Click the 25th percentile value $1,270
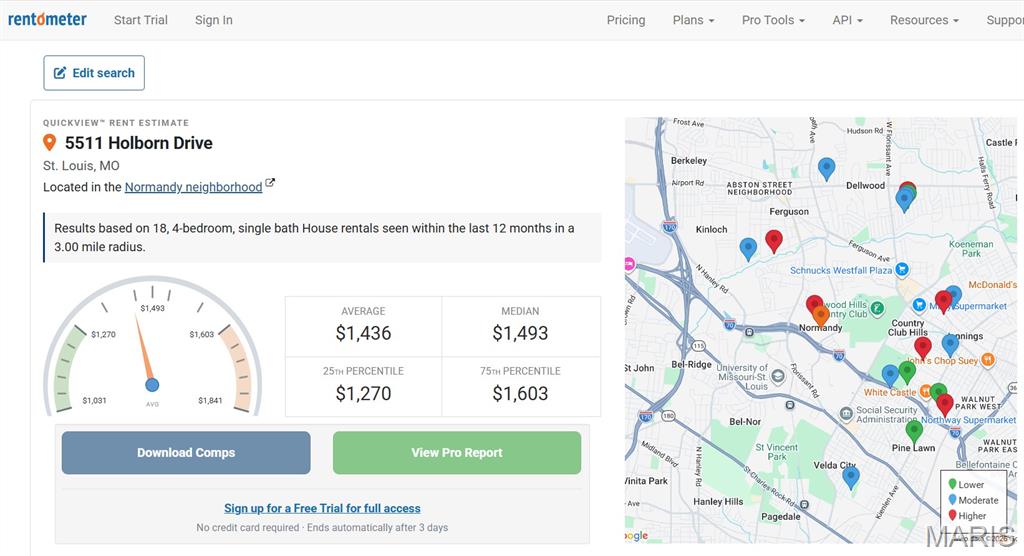This screenshot has width=1024, height=556. click(363, 393)
